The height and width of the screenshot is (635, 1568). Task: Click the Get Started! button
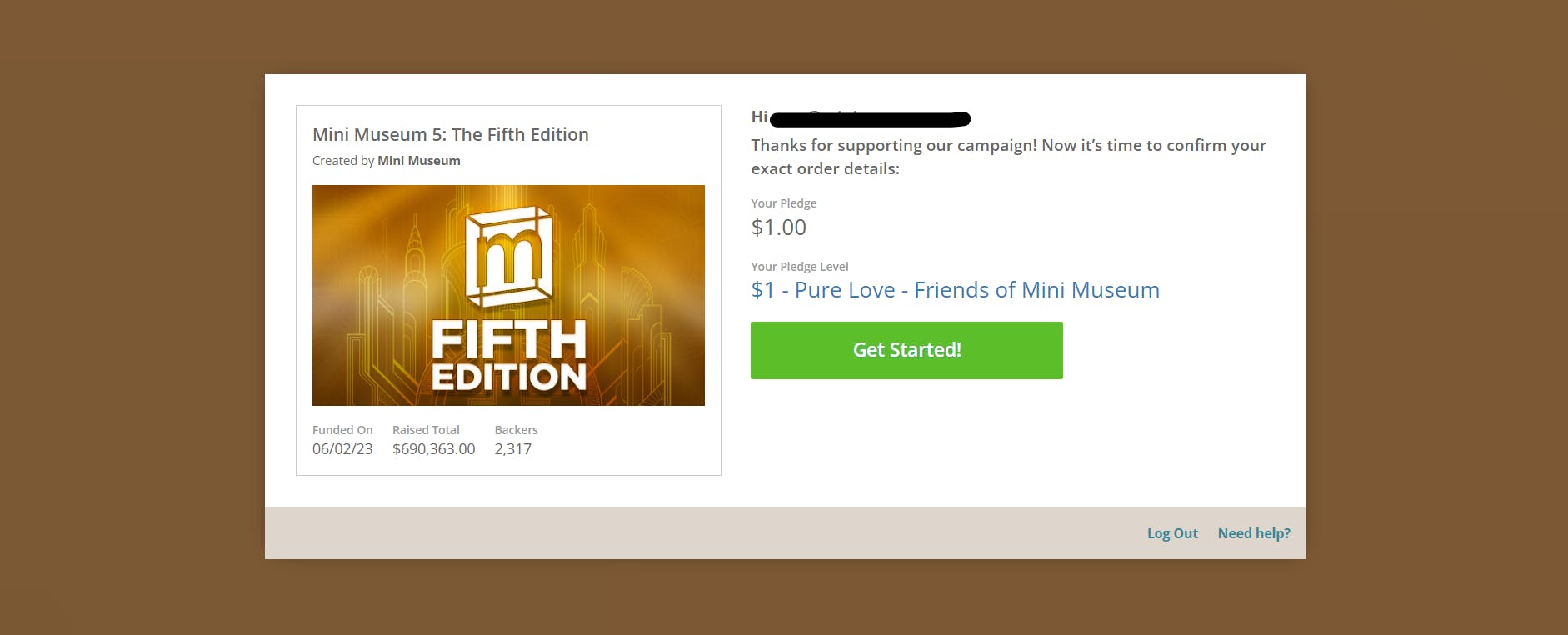[906, 350]
